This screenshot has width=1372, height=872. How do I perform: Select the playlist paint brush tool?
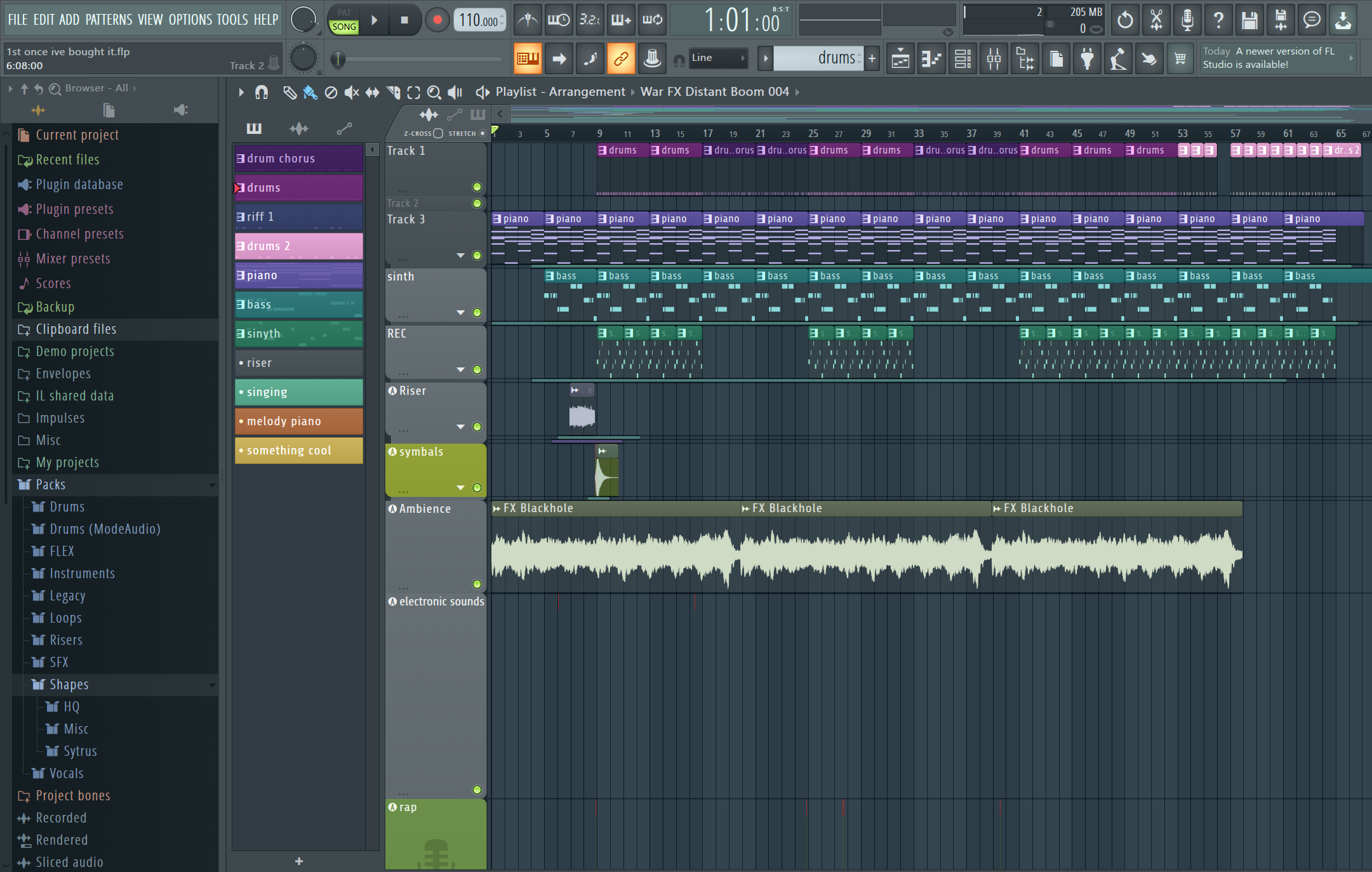pos(310,93)
